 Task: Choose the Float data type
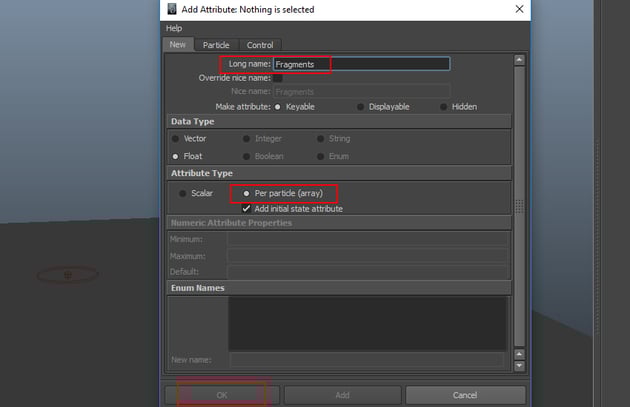tap(175, 156)
